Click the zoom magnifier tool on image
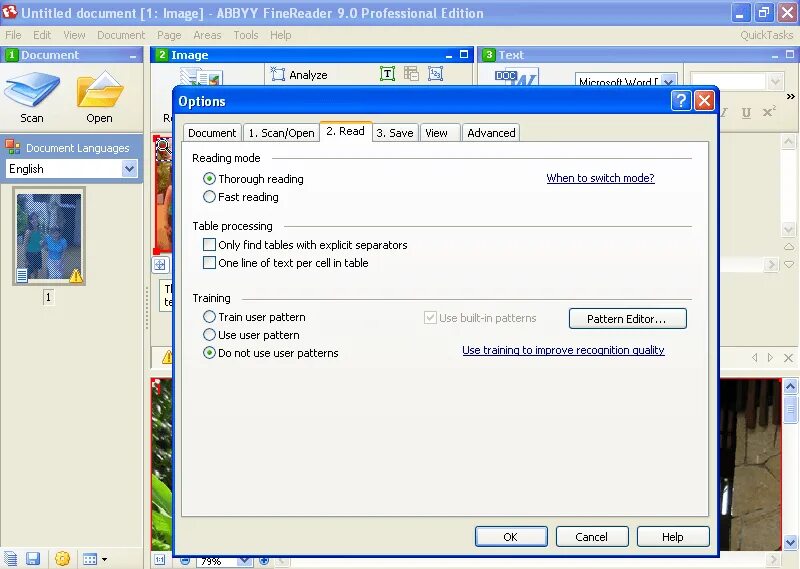The image size is (800, 569). (163, 148)
